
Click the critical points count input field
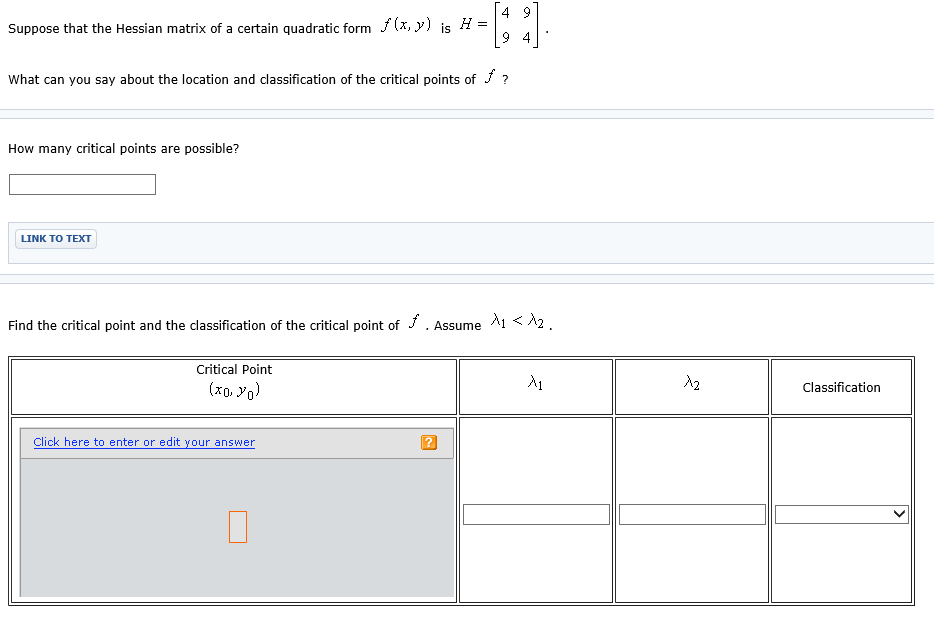click(81, 184)
